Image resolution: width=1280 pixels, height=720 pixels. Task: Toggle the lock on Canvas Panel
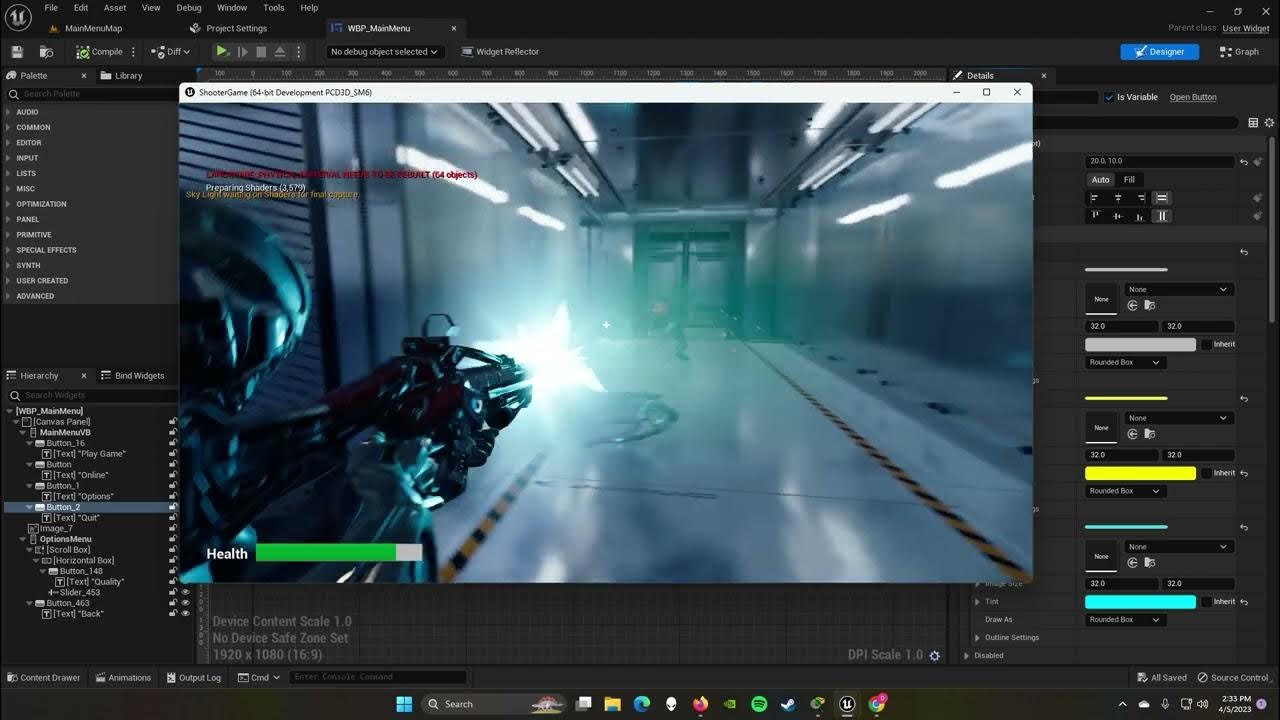click(172, 422)
